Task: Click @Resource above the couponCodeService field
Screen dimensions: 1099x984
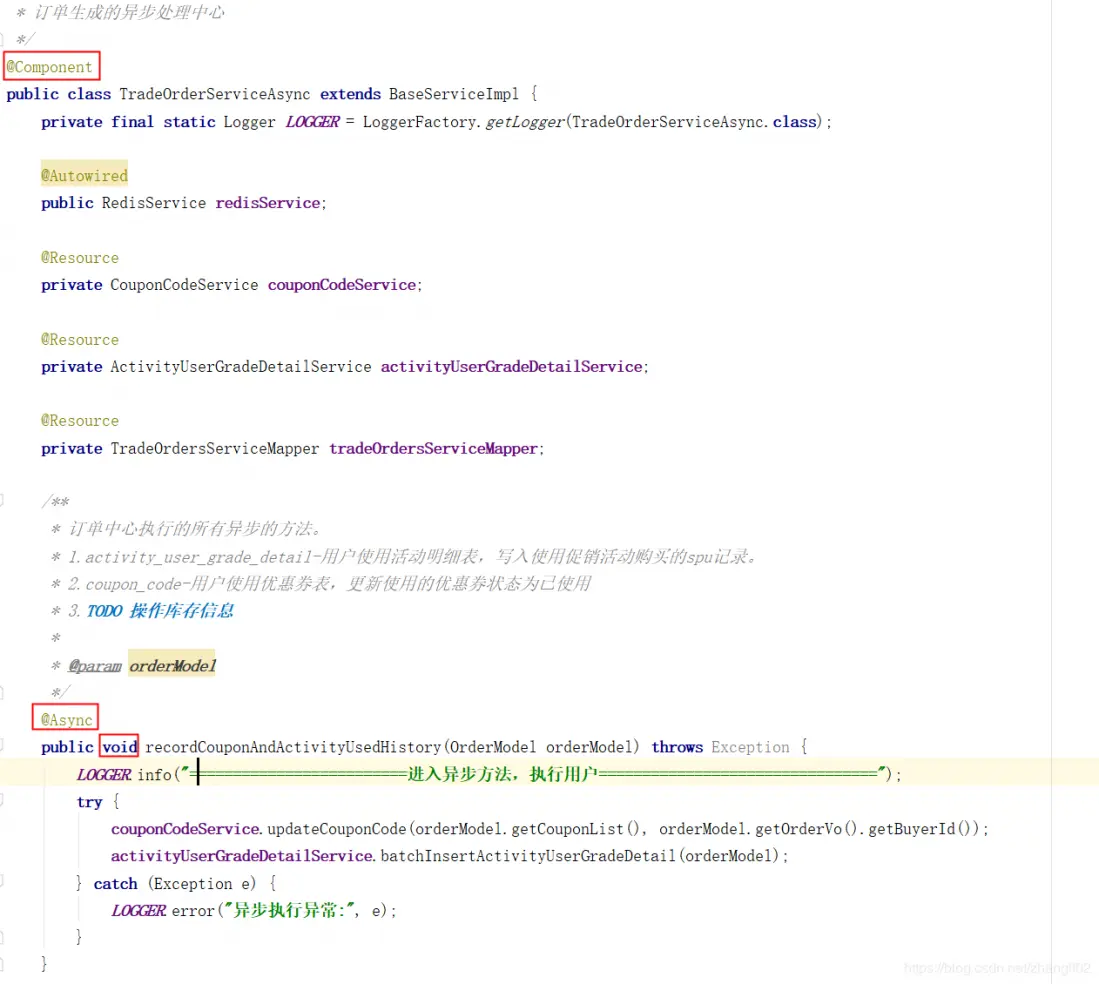Action: pyautogui.click(x=80, y=258)
